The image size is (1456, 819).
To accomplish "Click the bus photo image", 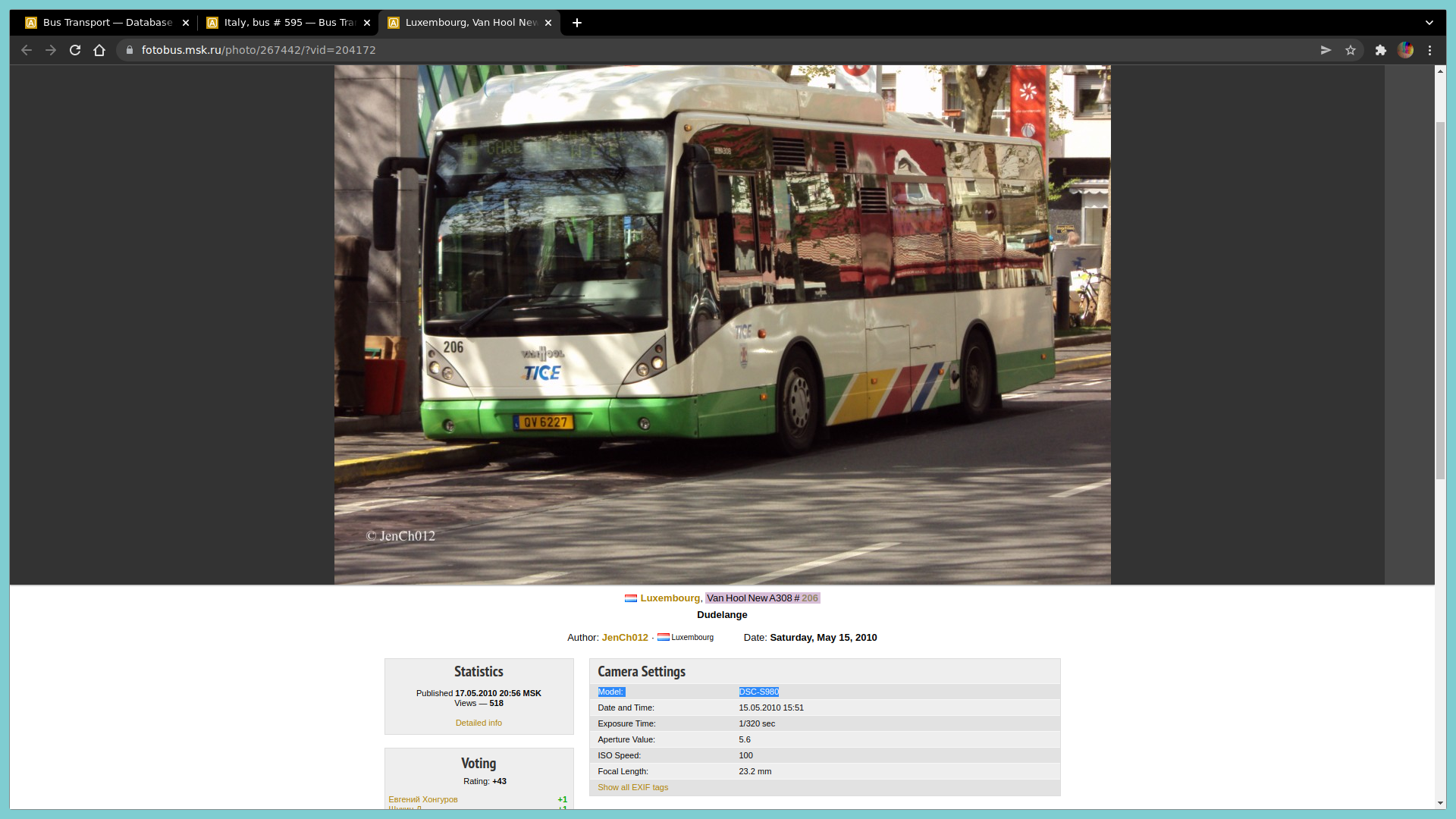I will pyautogui.click(x=722, y=325).
